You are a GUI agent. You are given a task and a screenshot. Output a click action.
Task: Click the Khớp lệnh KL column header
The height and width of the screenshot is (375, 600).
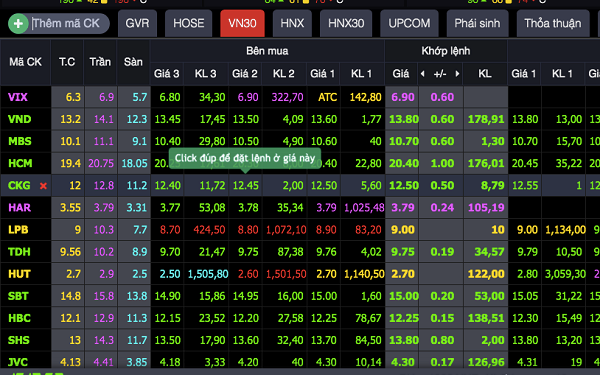pyautogui.click(x=485, y=73)
